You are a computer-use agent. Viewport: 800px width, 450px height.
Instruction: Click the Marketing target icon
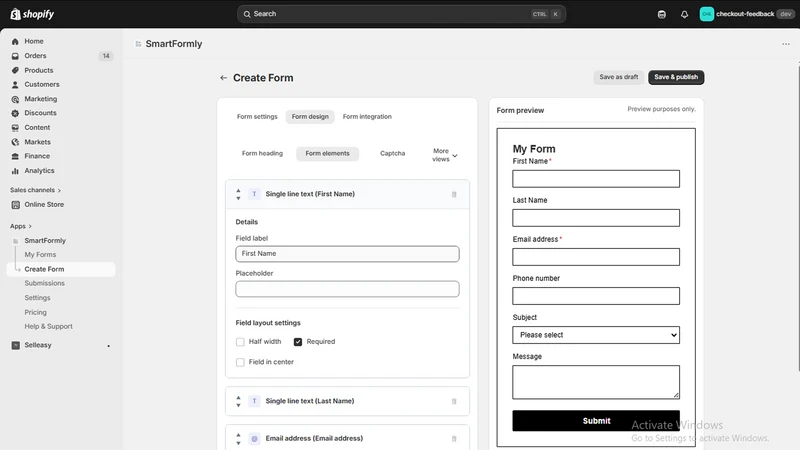coord(15,99)
